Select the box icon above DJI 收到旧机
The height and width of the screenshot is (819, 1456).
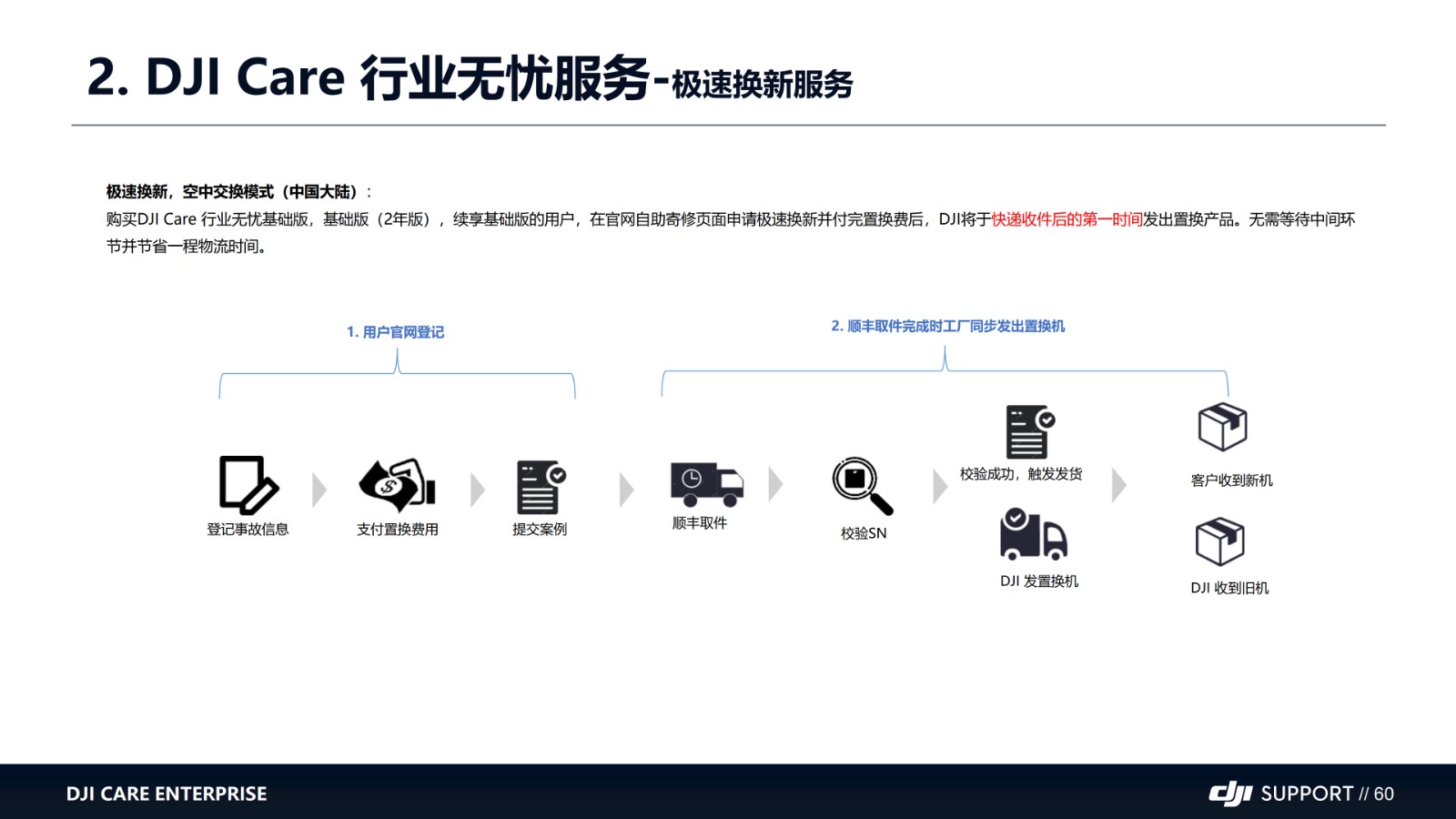click(x=1219, y=542)
